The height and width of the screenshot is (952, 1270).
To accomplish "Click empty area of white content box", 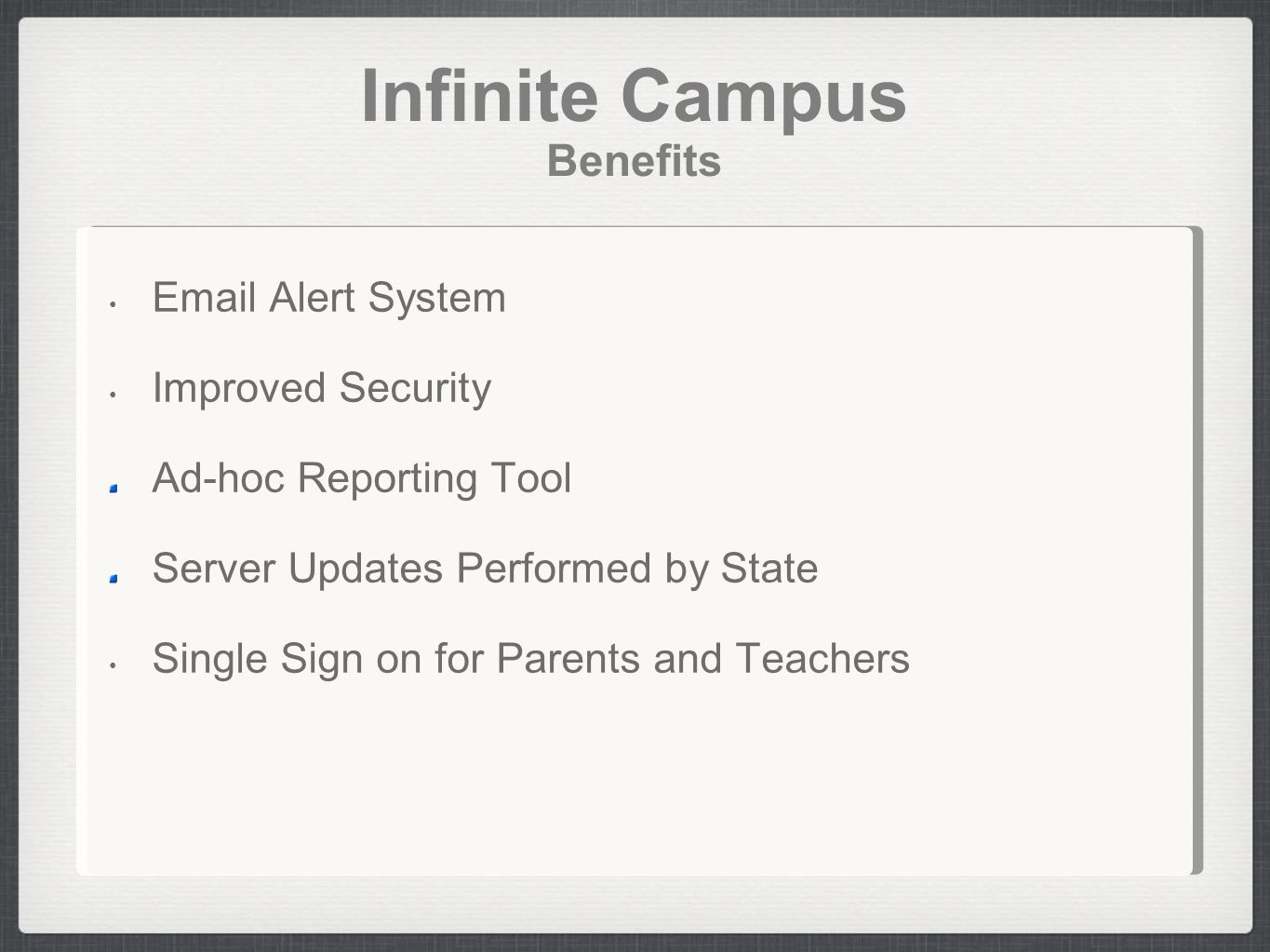I will 633,782.
